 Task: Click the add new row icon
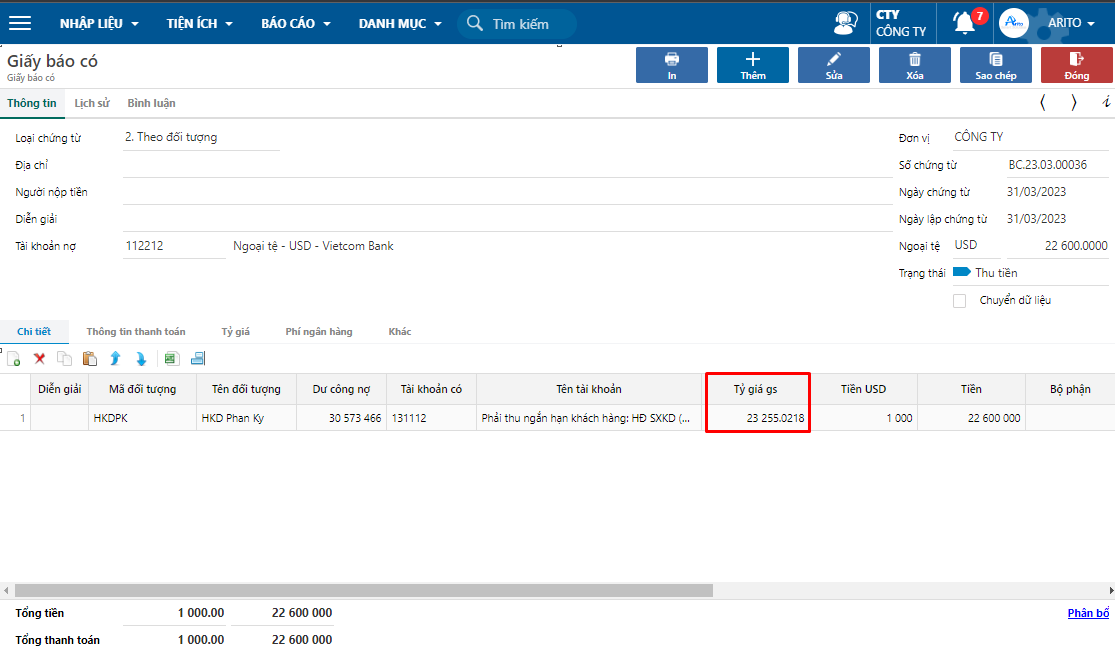pyautogui.click(x=14, y=358)
